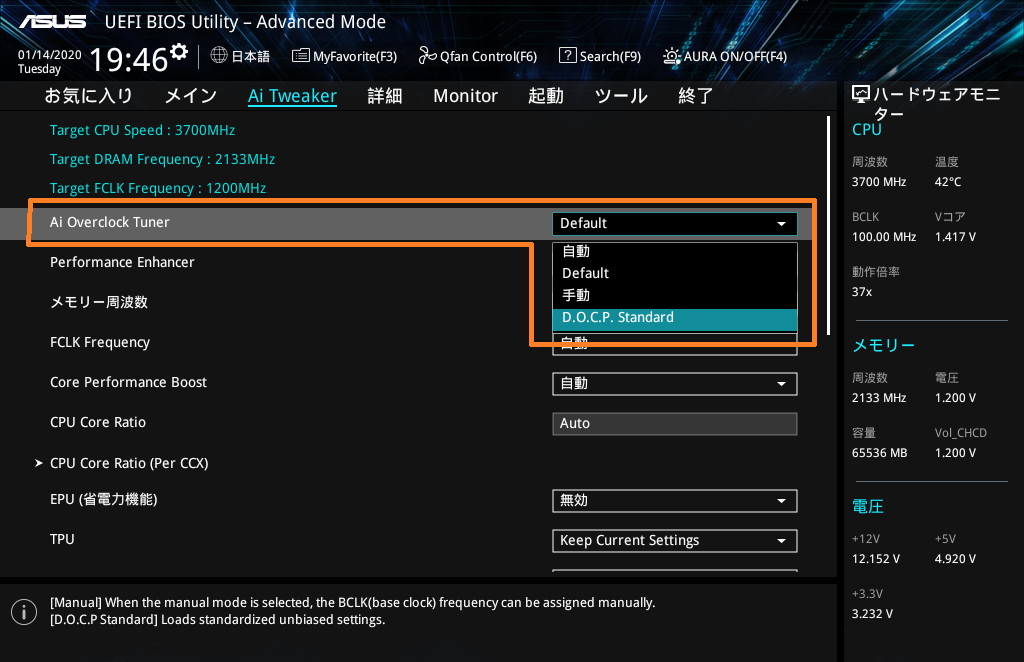
Task: Click the +5V 4.920 V reading
Action: pyautogui.click(x=955, y=559)
